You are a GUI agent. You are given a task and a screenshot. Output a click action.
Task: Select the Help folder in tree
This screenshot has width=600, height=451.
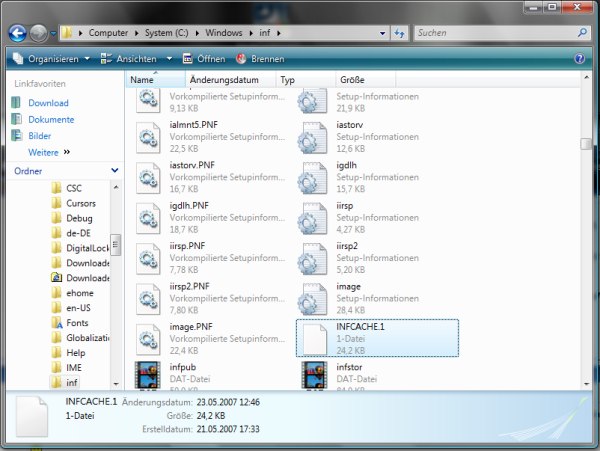coord(75,353)
